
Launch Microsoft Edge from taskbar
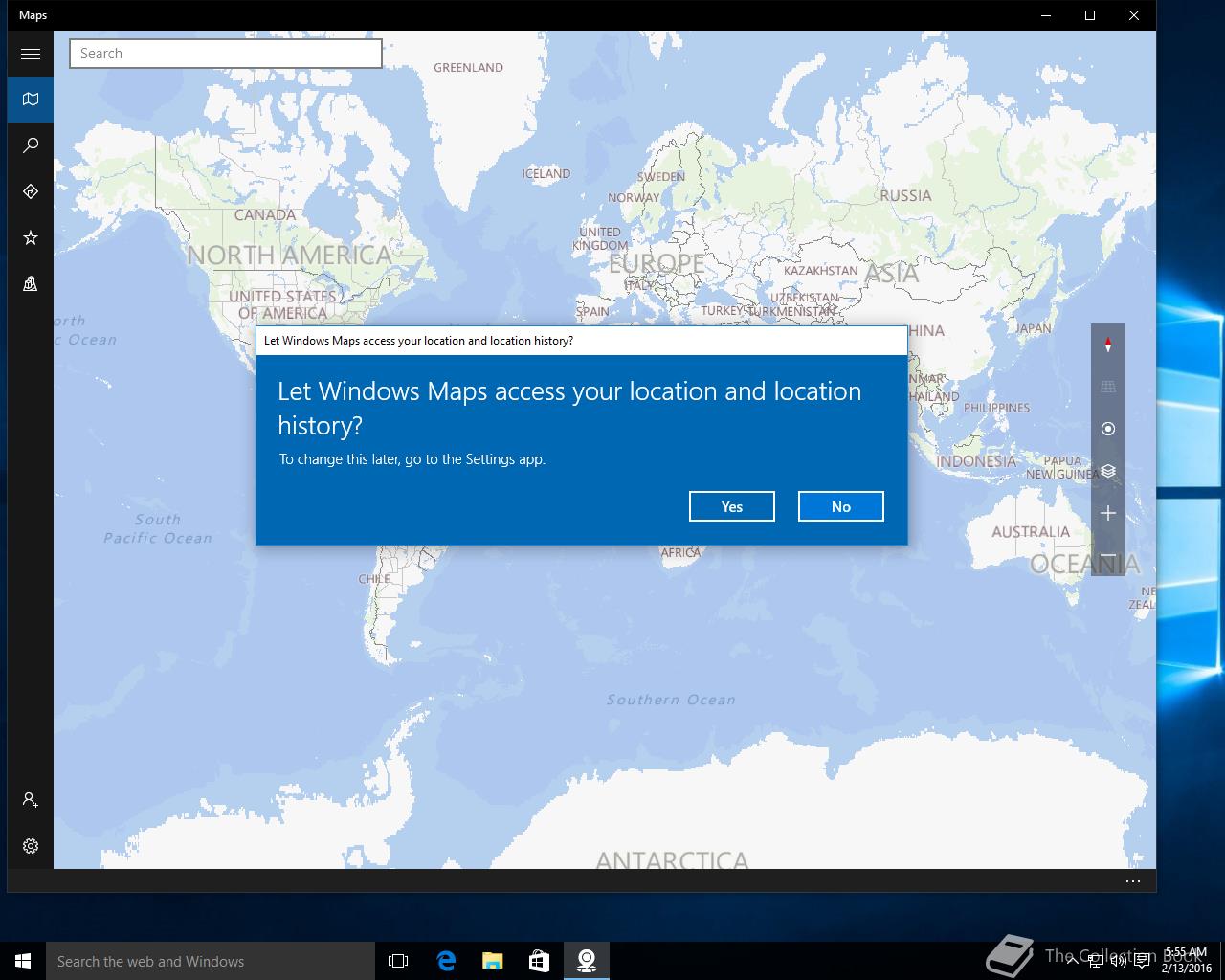(446, 961)
